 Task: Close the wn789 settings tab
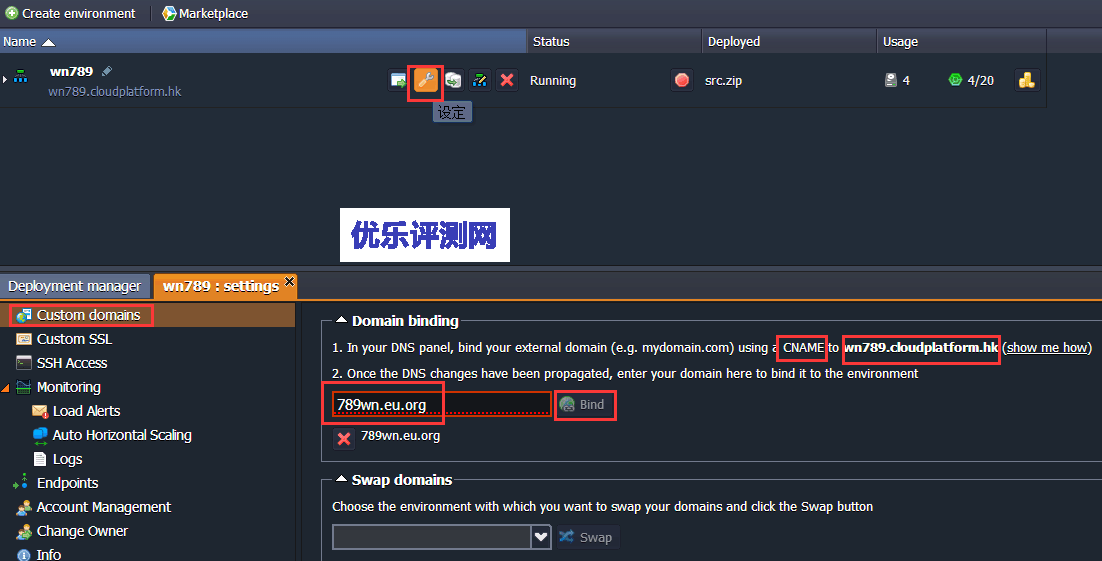[289, 282]
